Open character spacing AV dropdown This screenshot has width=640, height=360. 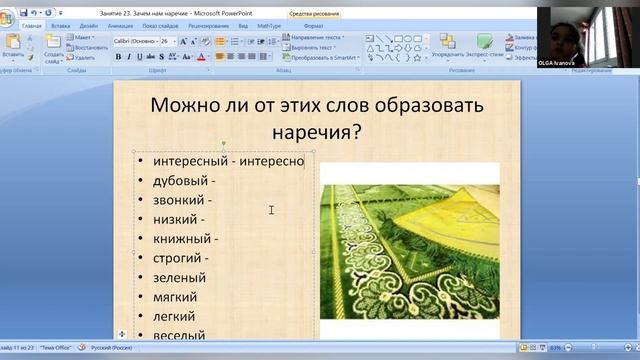coord(173,57)
